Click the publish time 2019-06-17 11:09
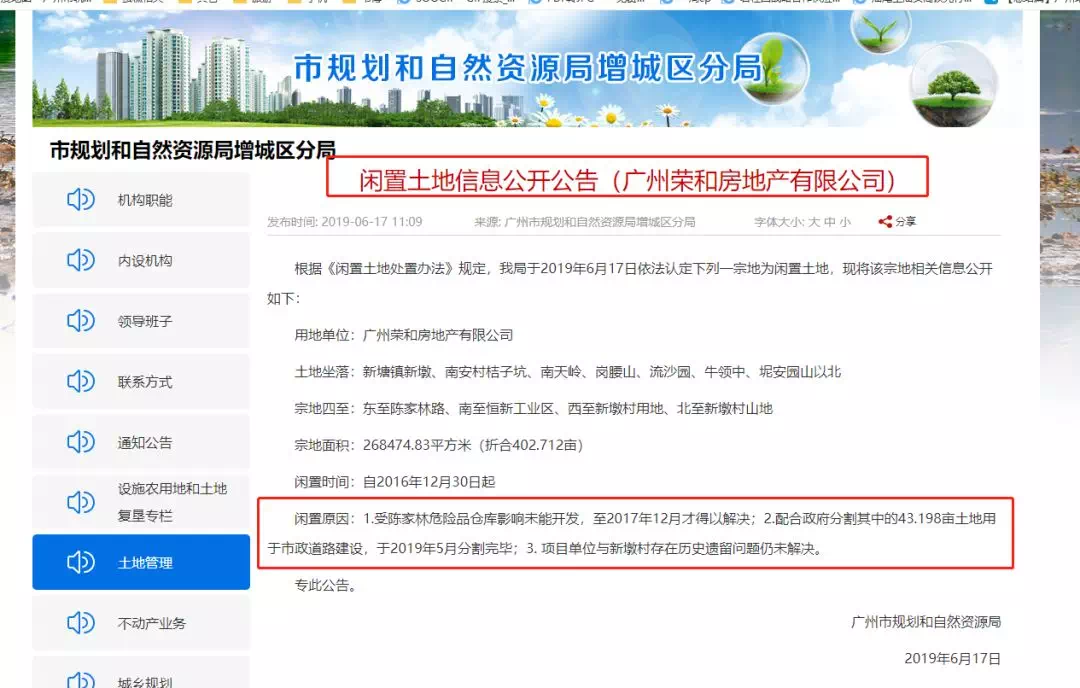Viewport: 1080px width, 688px height. [x=344, y=222]
